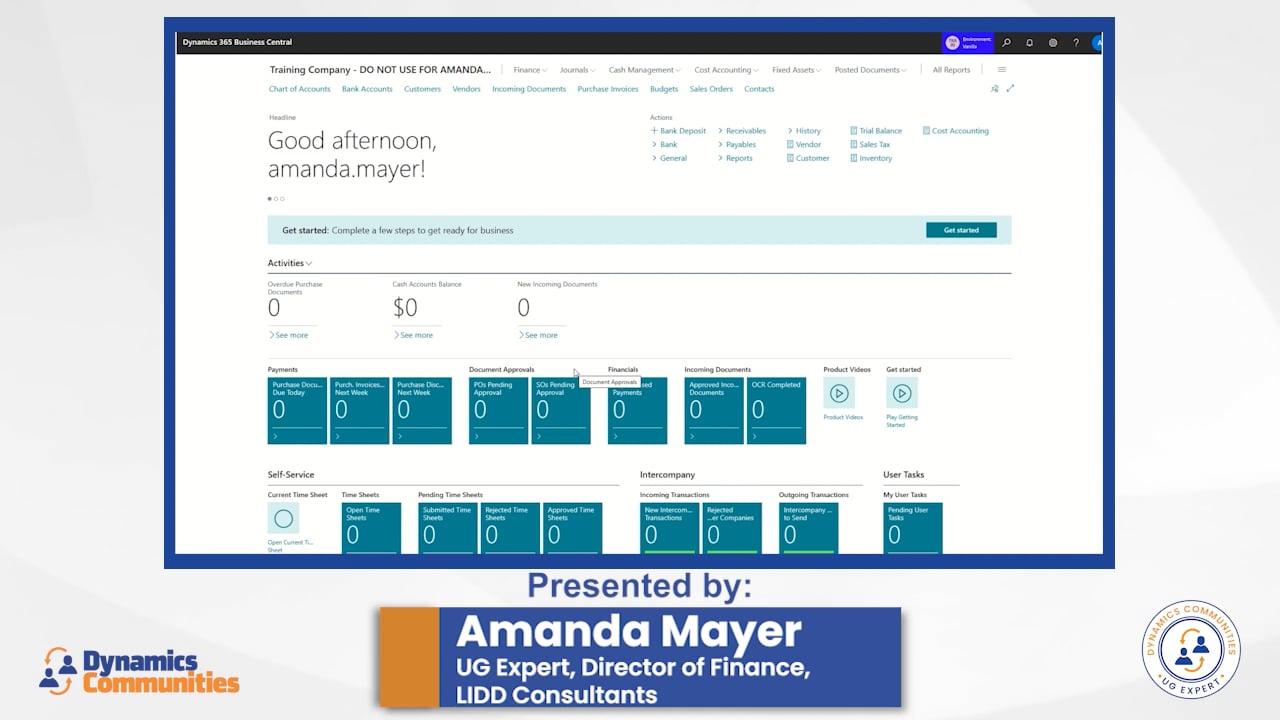The image size is (1280, 720).
Task: Open the Sales Orders list
Action: (x=711, y=89)
